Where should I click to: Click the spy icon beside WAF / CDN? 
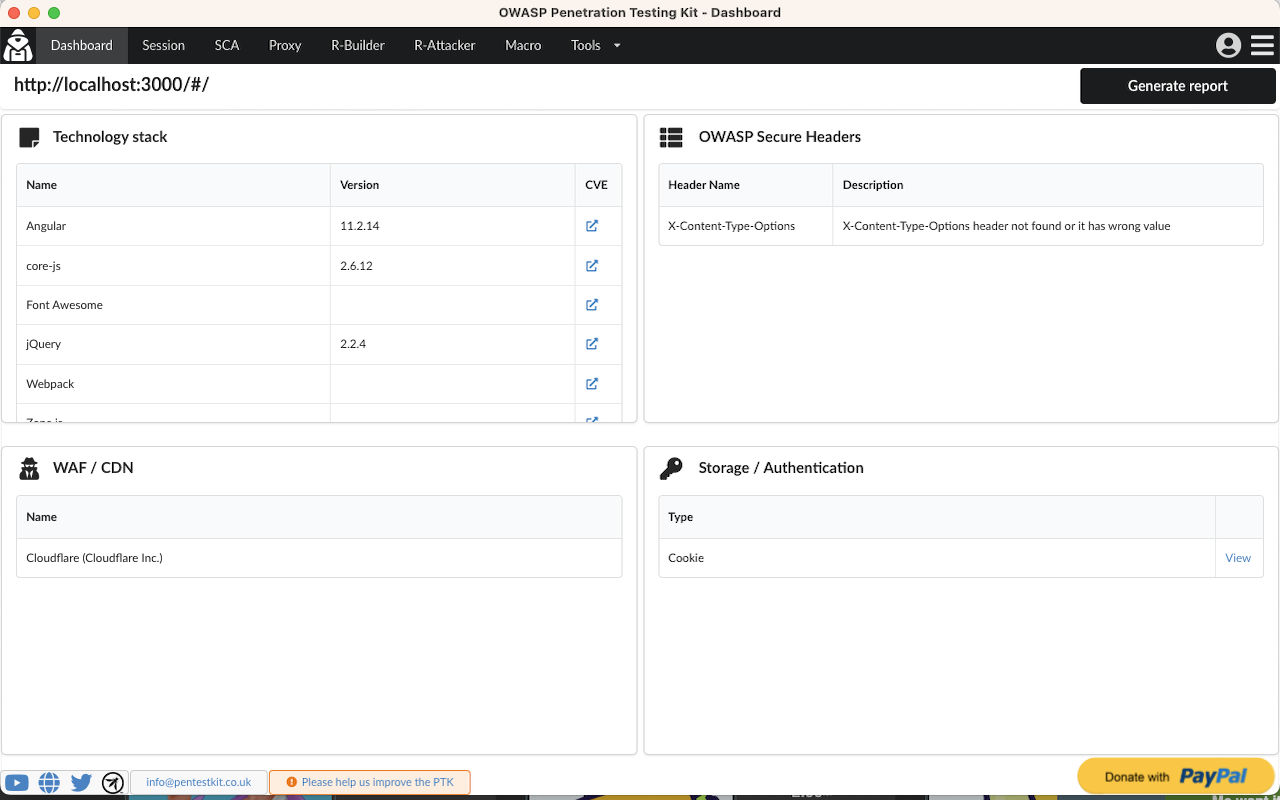coord(28,467)
